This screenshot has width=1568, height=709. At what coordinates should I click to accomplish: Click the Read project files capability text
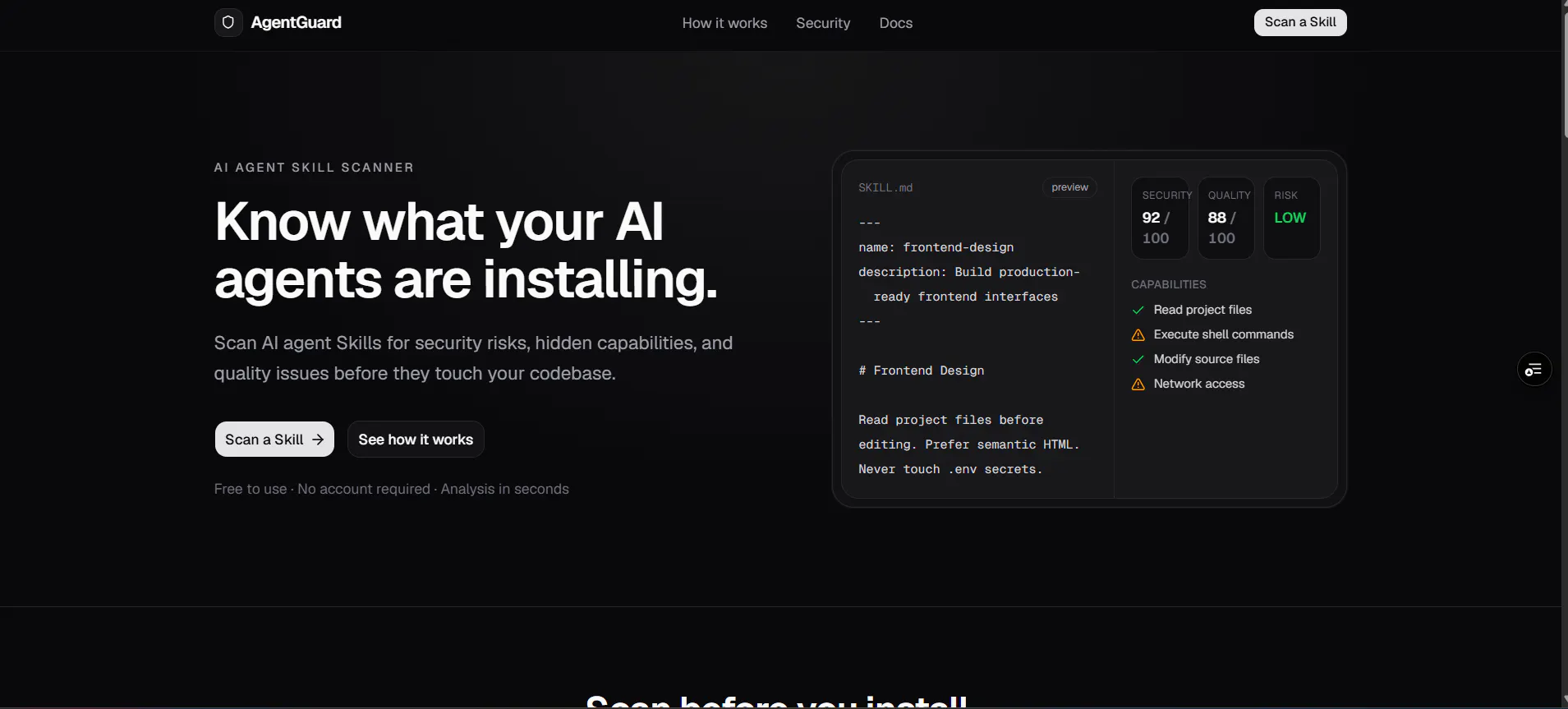coord(1202,310)
